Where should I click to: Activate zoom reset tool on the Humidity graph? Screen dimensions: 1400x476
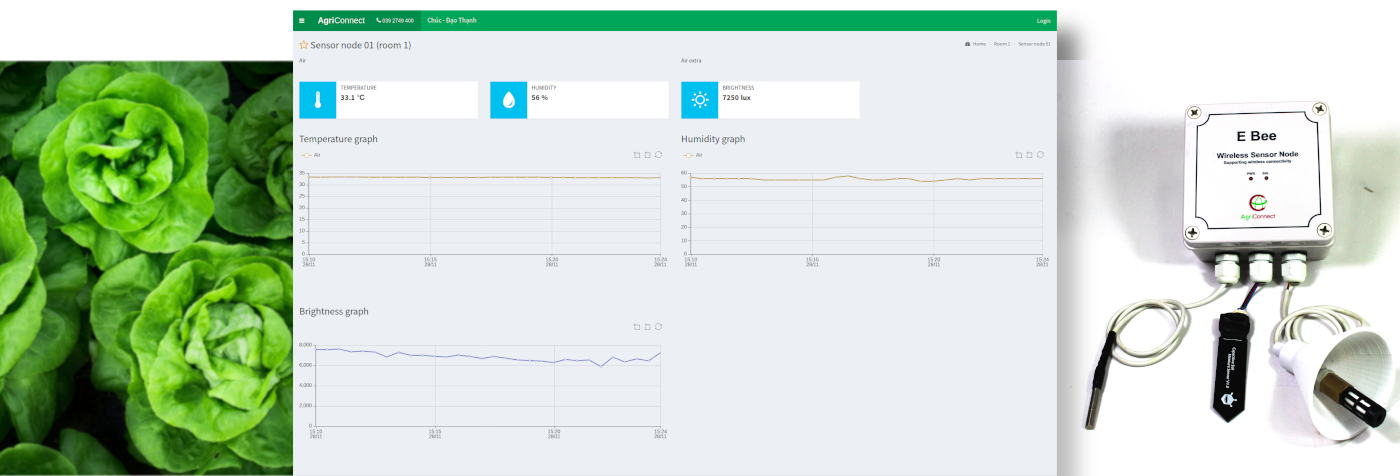point(1030,155)
